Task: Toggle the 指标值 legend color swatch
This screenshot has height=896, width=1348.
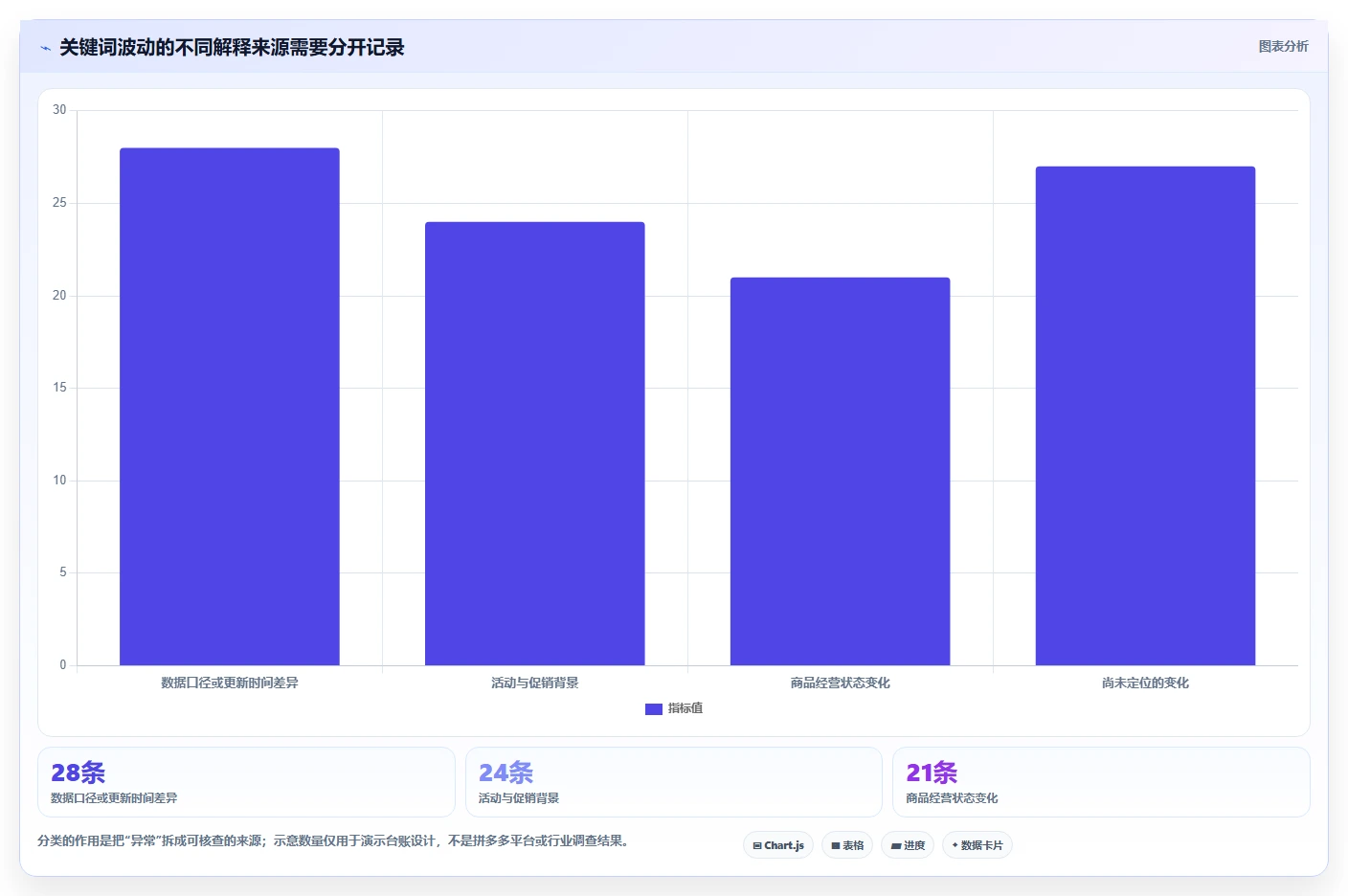Action: 654,709
